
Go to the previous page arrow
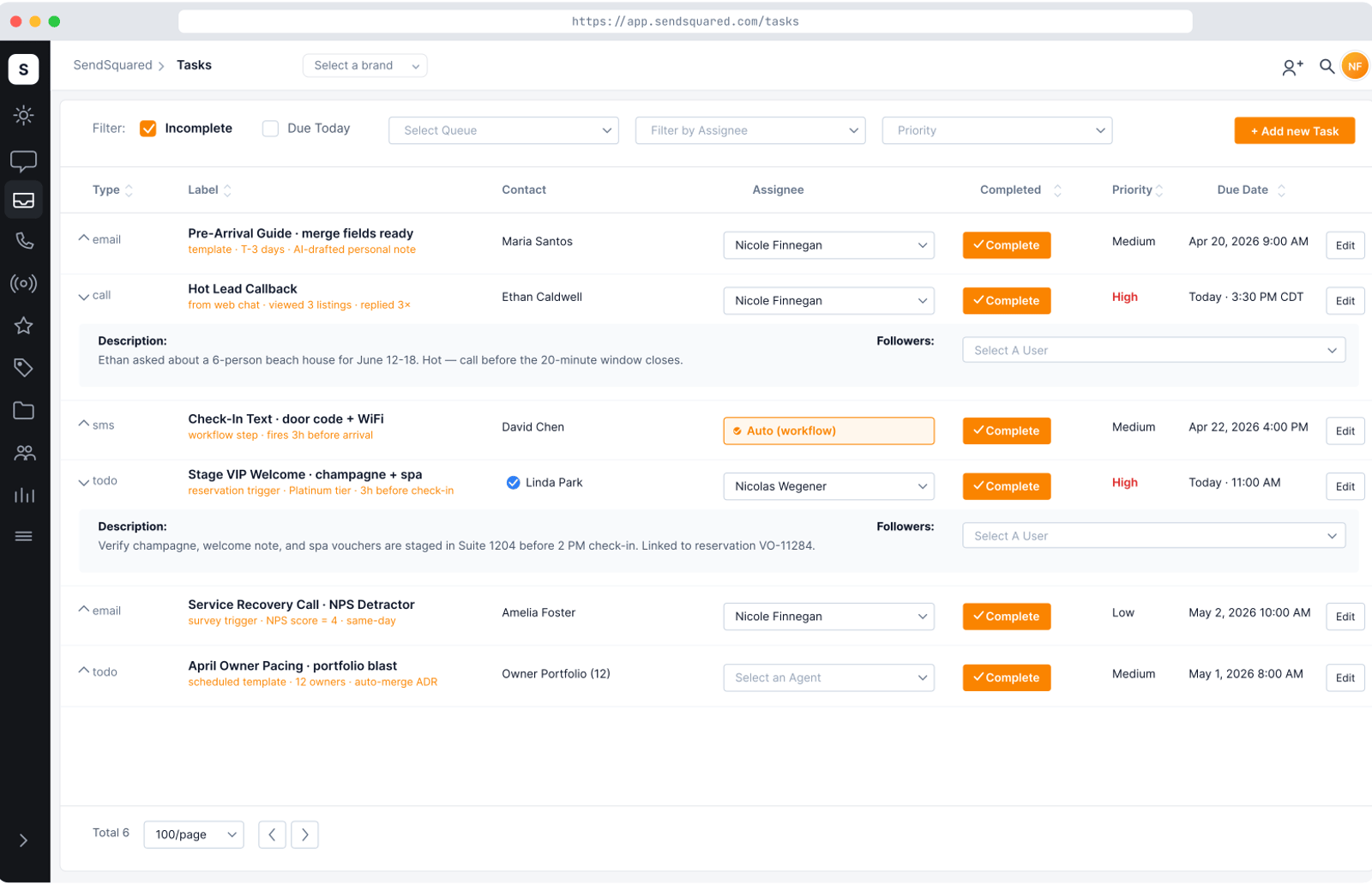coord(272,834)
